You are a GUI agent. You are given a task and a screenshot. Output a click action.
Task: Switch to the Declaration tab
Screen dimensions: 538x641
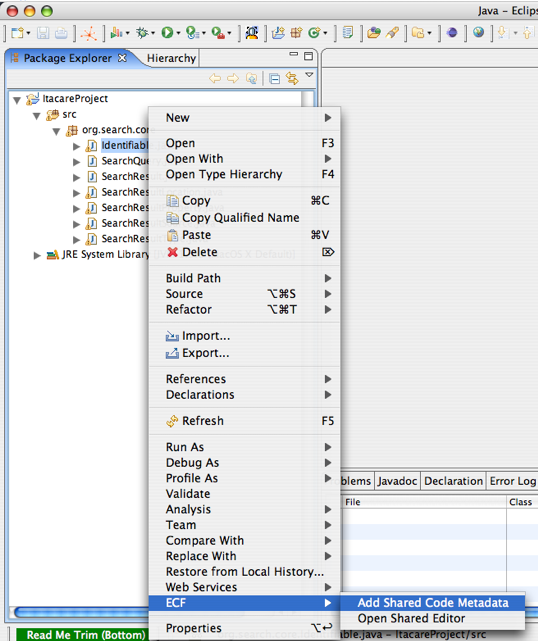click(453, 481)
